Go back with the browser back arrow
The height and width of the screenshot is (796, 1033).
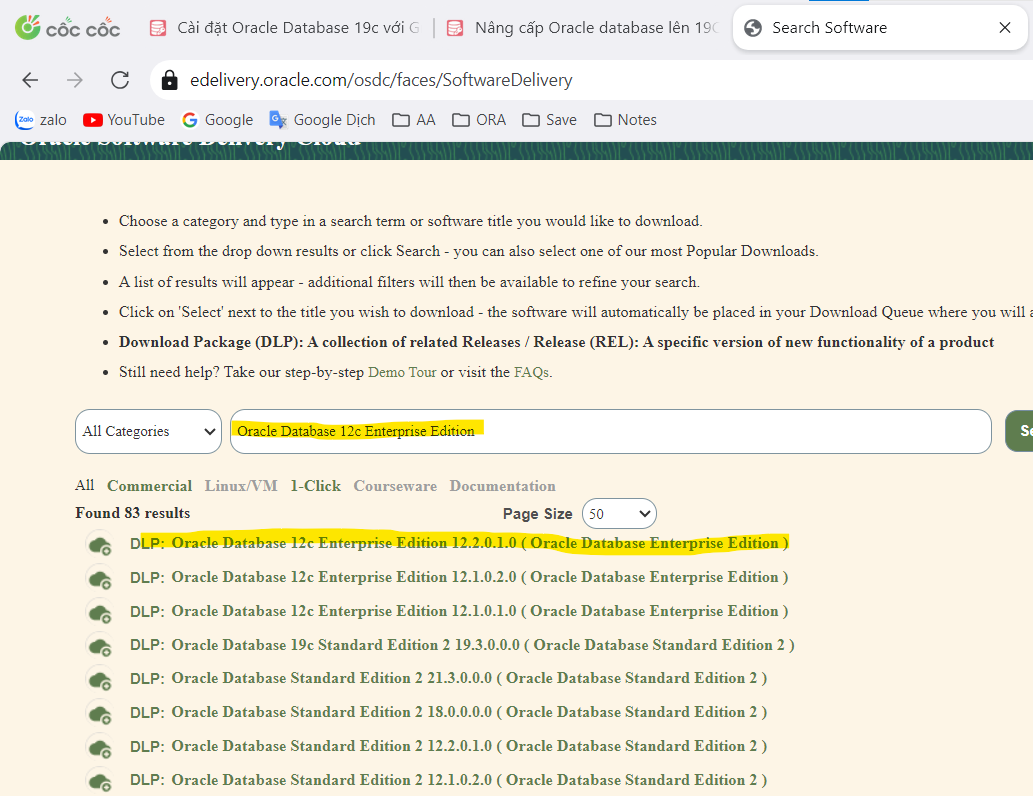pyautogui.click(x=30, y=80)
